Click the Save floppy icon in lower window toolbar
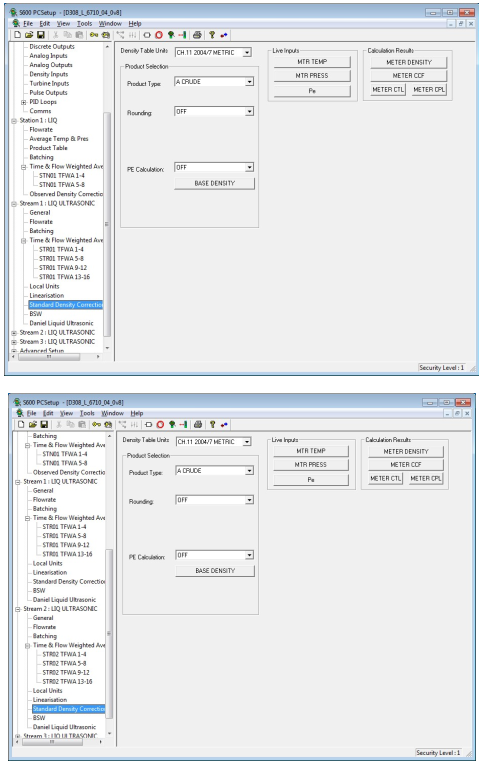This screenshot has width=480, height=765. [x=44, y=424]
